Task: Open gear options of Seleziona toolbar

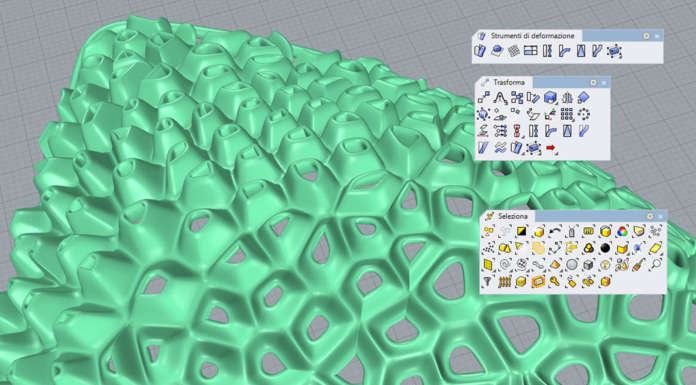Action: [x=650, y=216]
